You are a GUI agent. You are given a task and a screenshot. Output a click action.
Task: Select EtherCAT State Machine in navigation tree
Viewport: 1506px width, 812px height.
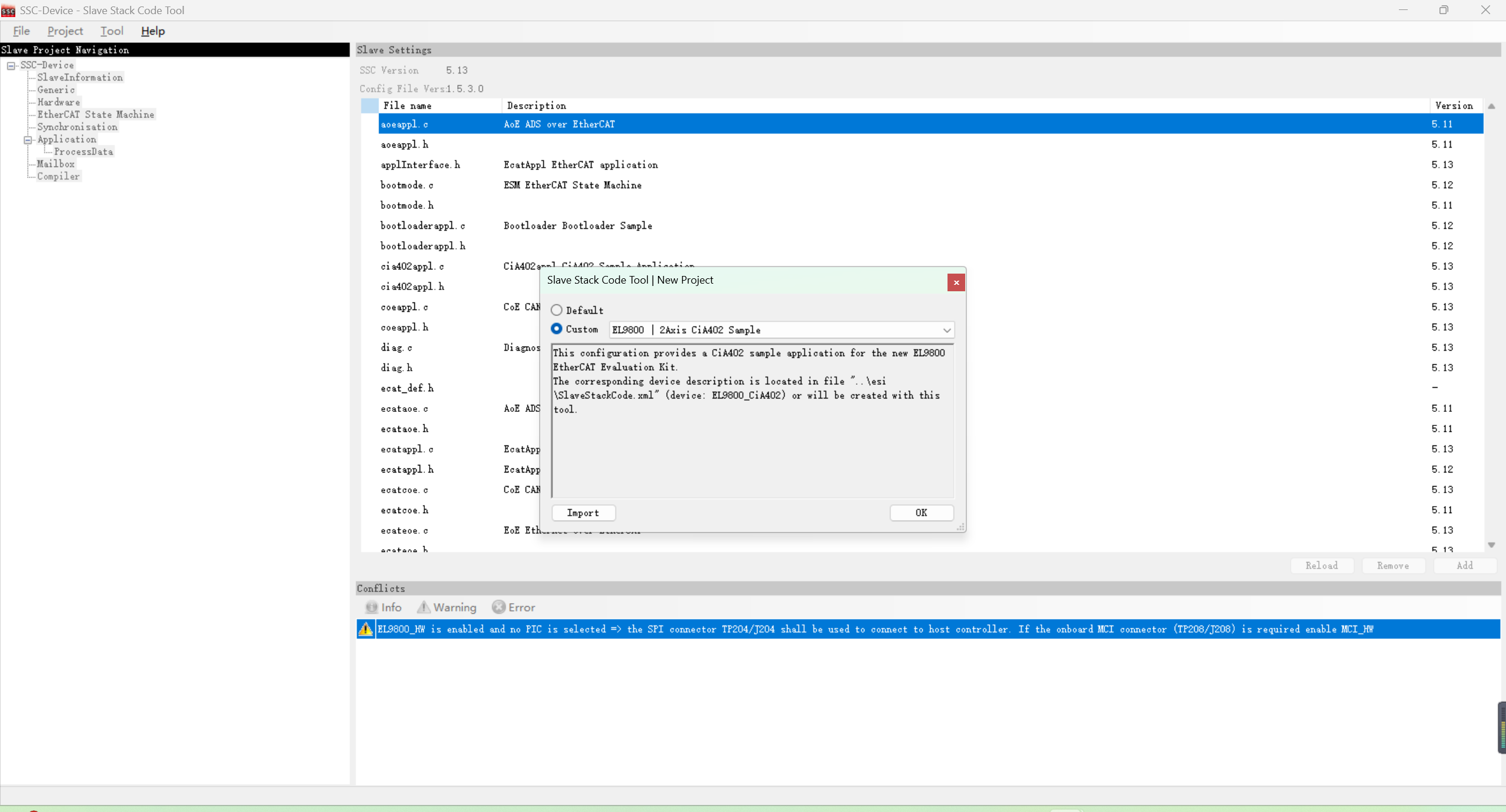95,115
